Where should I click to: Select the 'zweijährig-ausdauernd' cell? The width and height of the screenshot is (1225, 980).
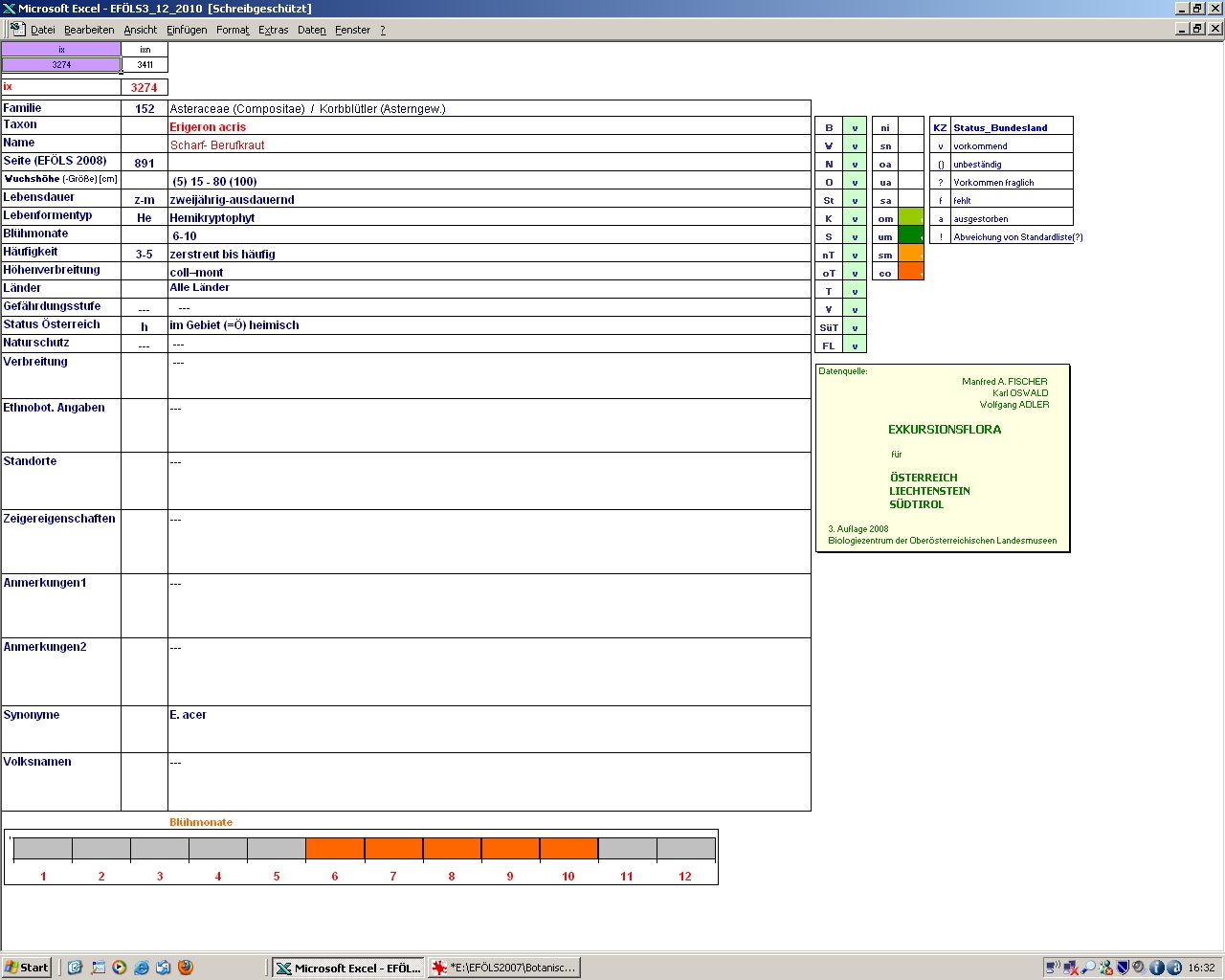(x=489, y=199)
